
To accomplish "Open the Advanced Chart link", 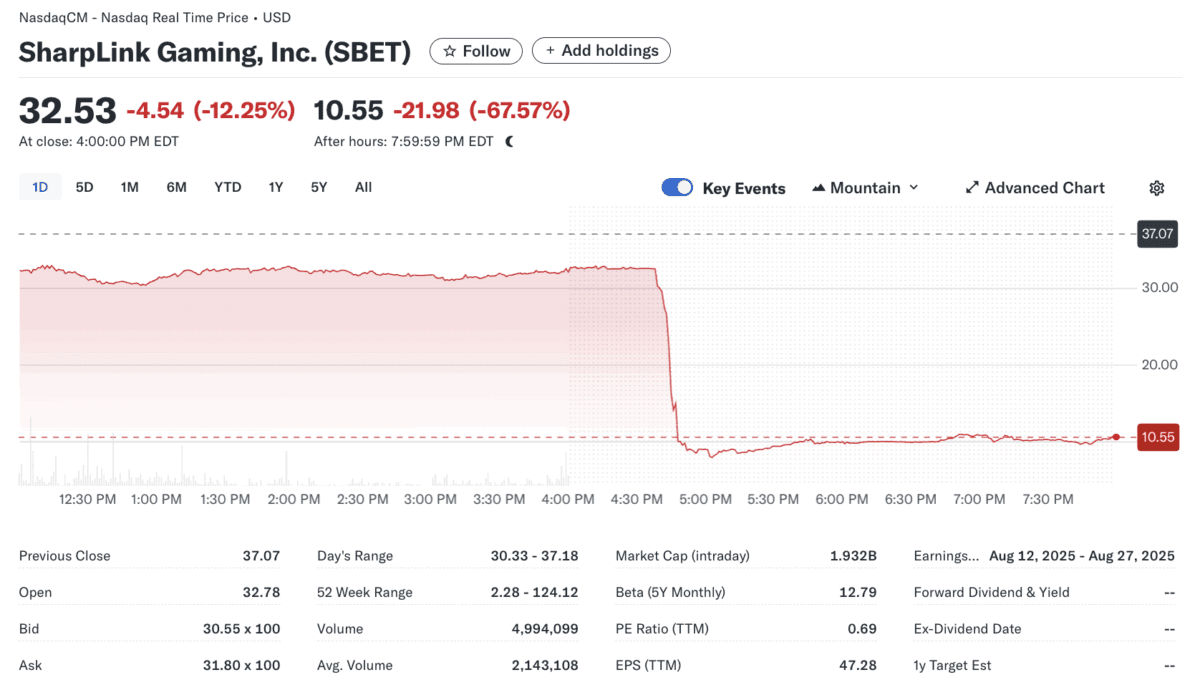I will coord(1035,188).
